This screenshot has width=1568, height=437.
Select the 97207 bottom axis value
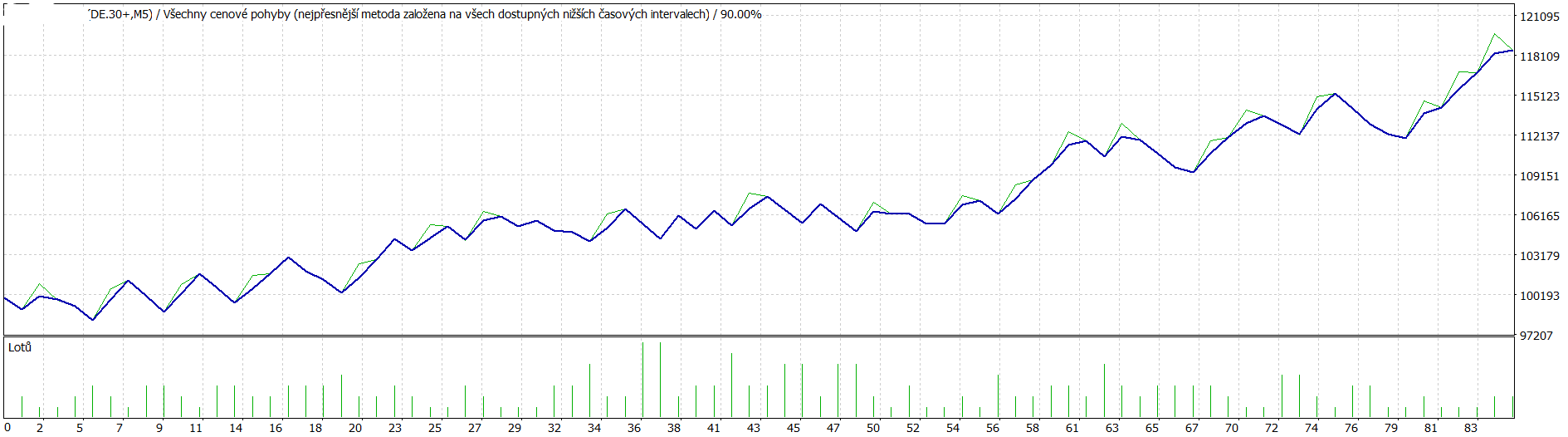[x=1536, y=336]
